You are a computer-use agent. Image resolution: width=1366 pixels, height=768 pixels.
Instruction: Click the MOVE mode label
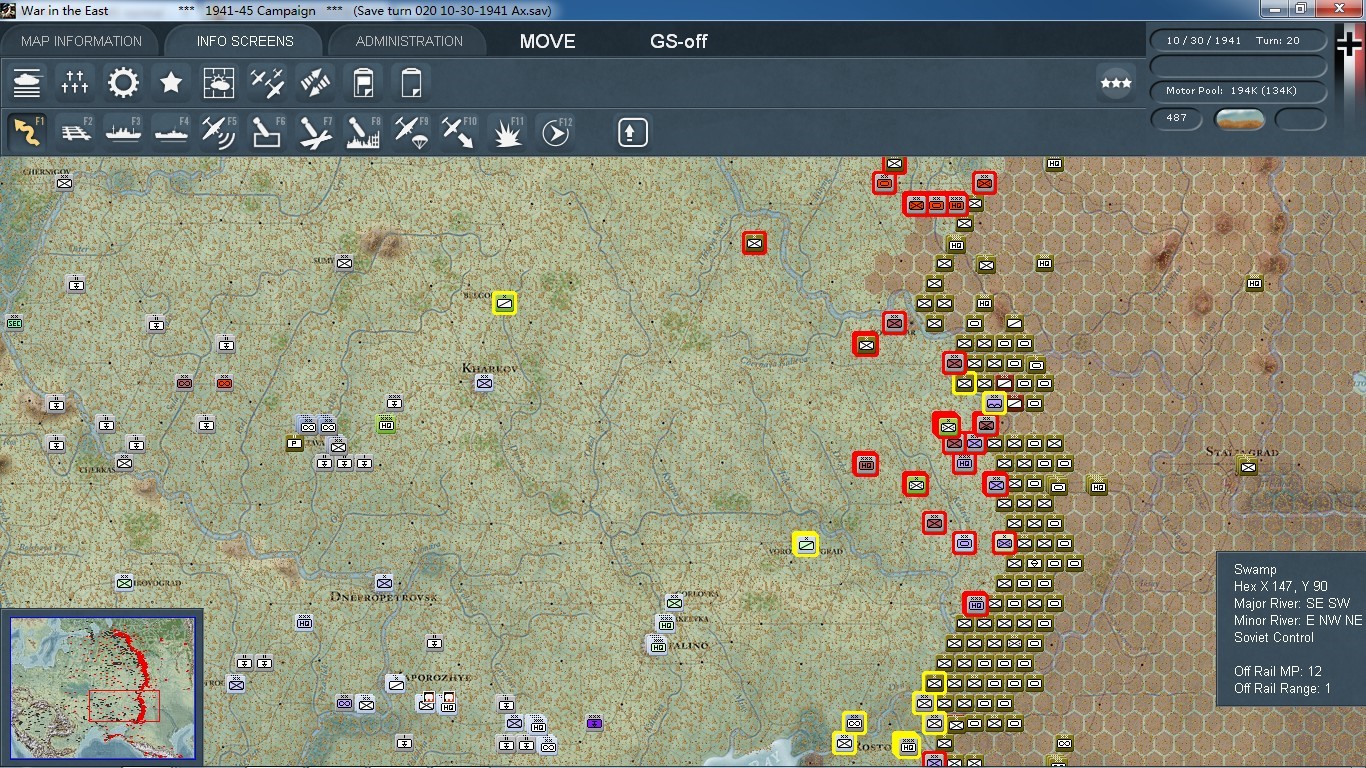[548, 42]
